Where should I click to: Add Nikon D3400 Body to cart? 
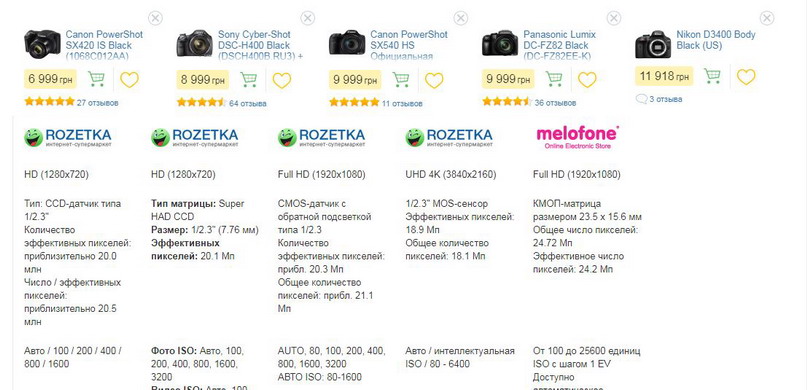click(x=712, y=76)
